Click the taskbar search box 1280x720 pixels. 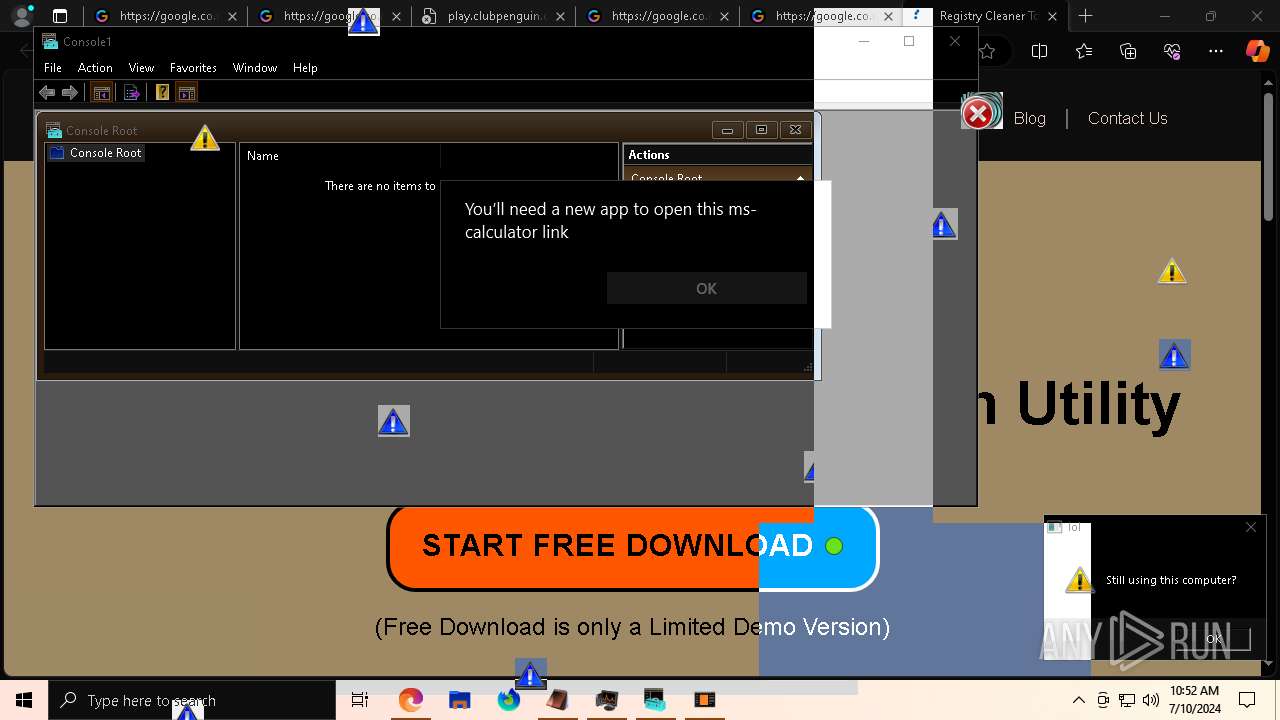pyautogui.click(x=192, y=700)
